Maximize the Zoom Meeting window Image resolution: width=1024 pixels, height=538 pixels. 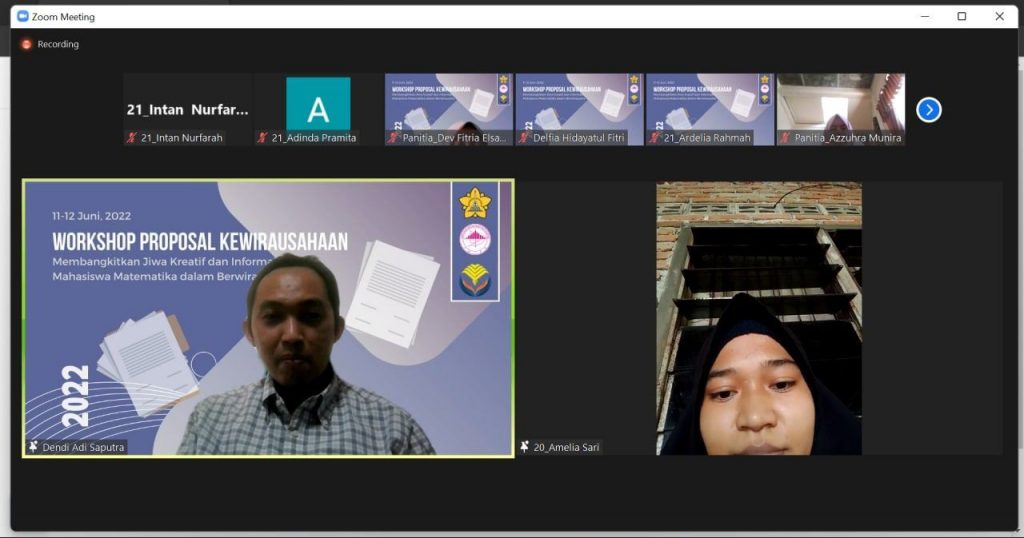pyautogui.click(x=961, y=16)
